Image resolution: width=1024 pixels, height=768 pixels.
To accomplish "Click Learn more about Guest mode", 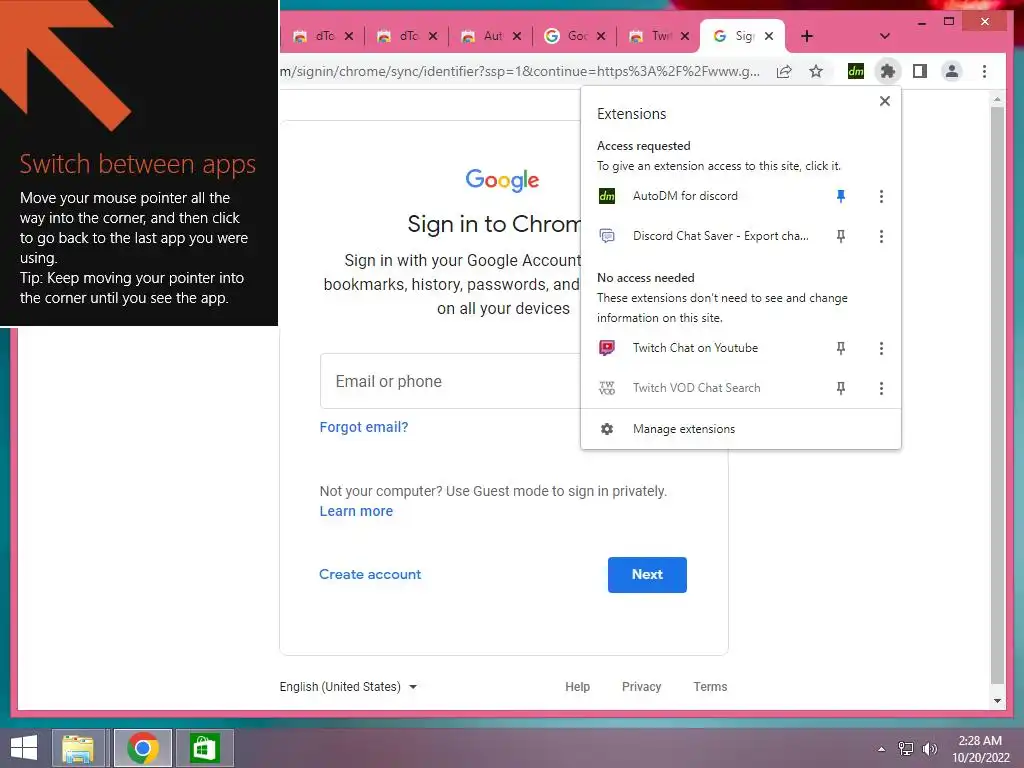I will (x=356, y=511).
